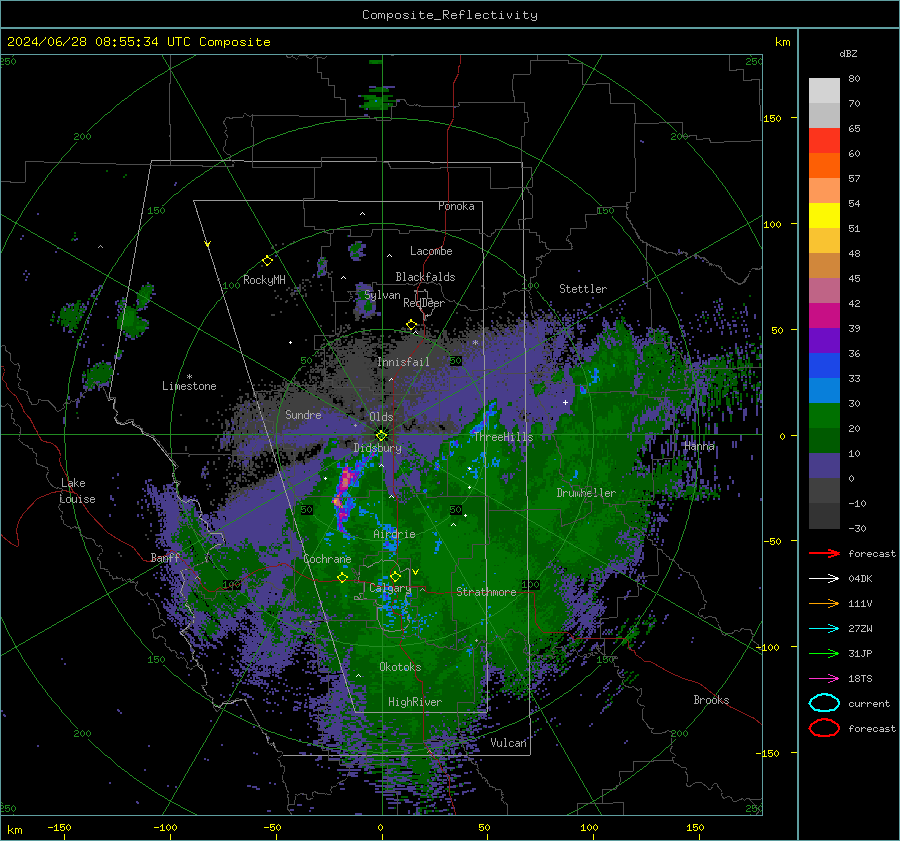The image size is (900, 841).
Task: Click the RockyMH label on map
Action: (264, 280)
